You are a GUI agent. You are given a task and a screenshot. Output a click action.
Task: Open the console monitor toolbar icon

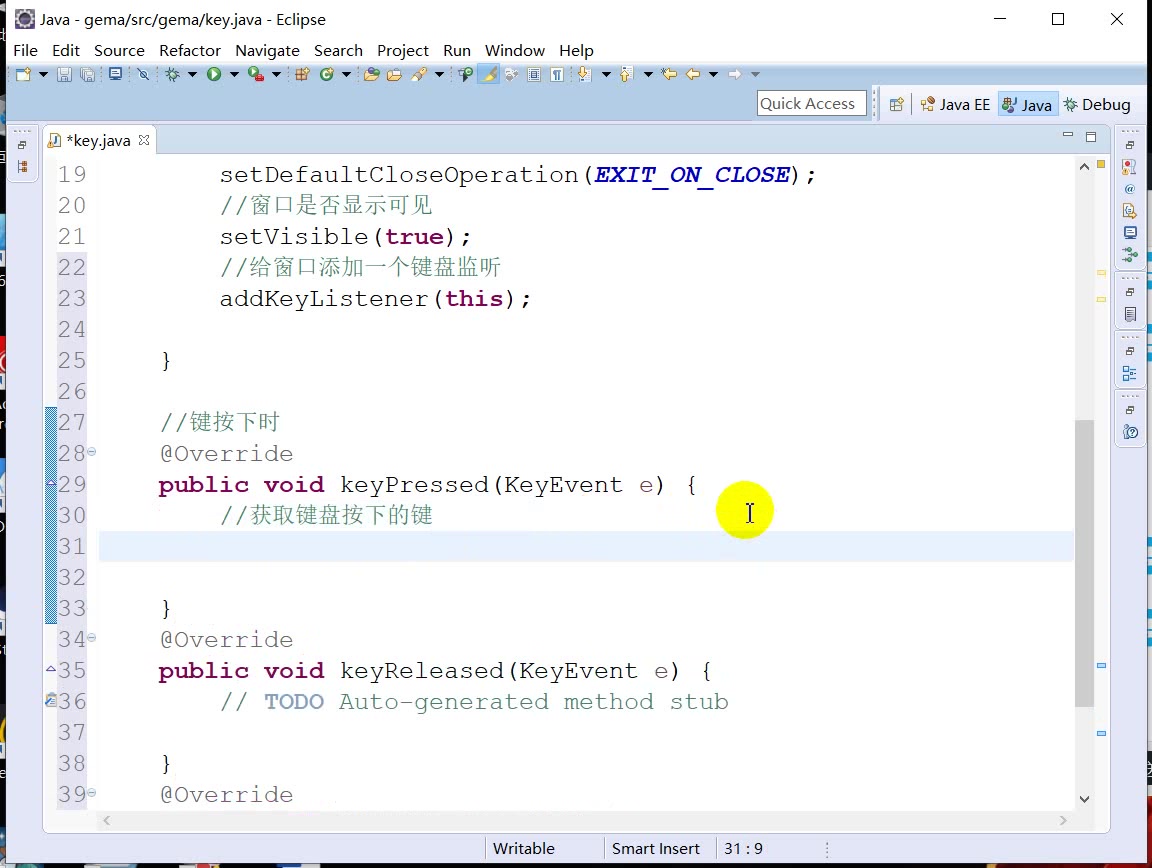click(x=115, y=74)
